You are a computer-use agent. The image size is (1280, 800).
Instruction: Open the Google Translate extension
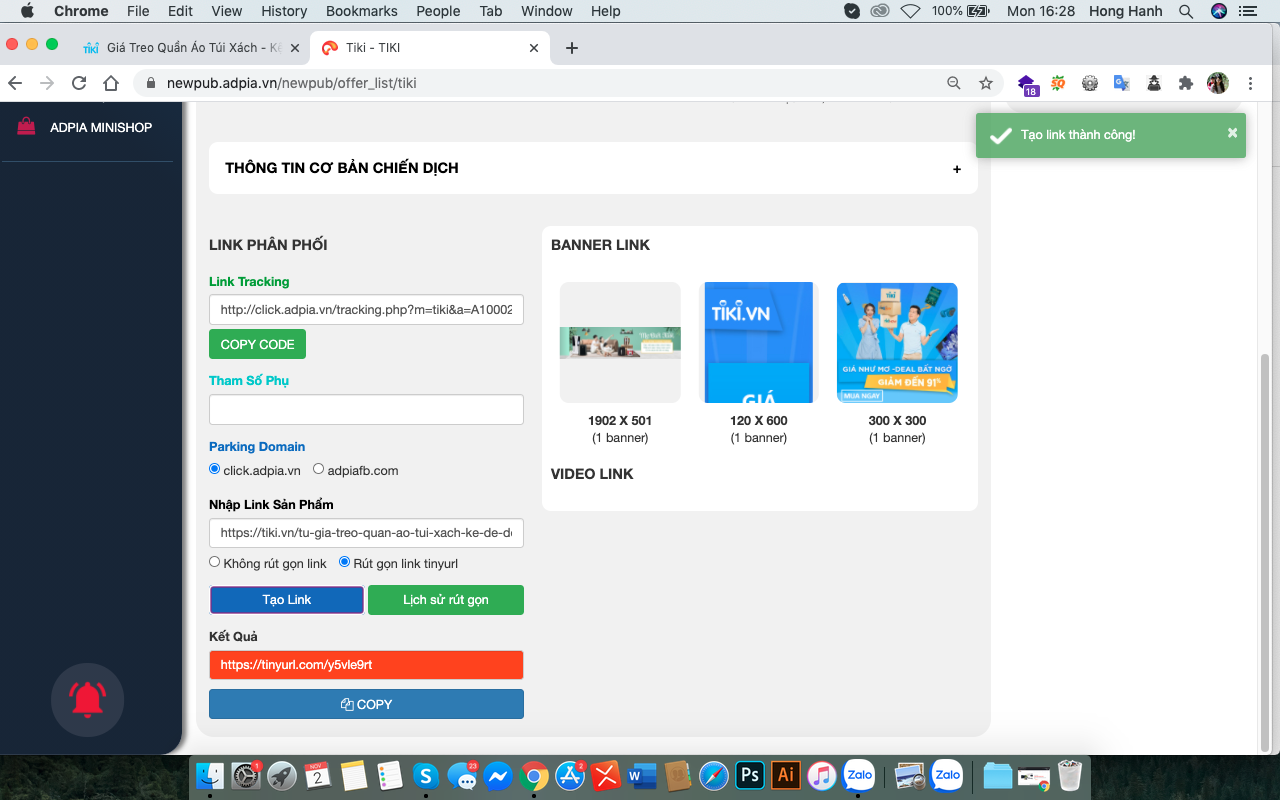point(1122,83)
